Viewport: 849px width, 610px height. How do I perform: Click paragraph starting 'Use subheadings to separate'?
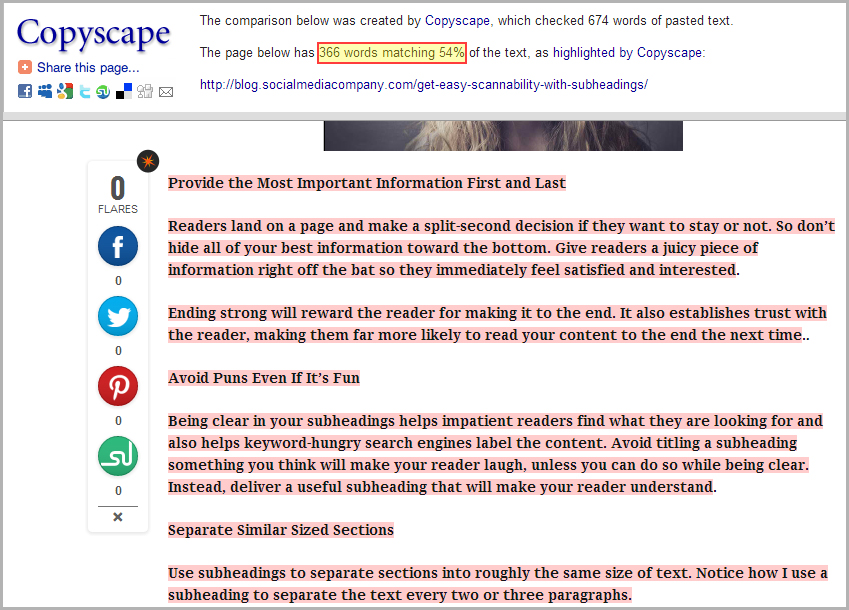pos(498,583)
